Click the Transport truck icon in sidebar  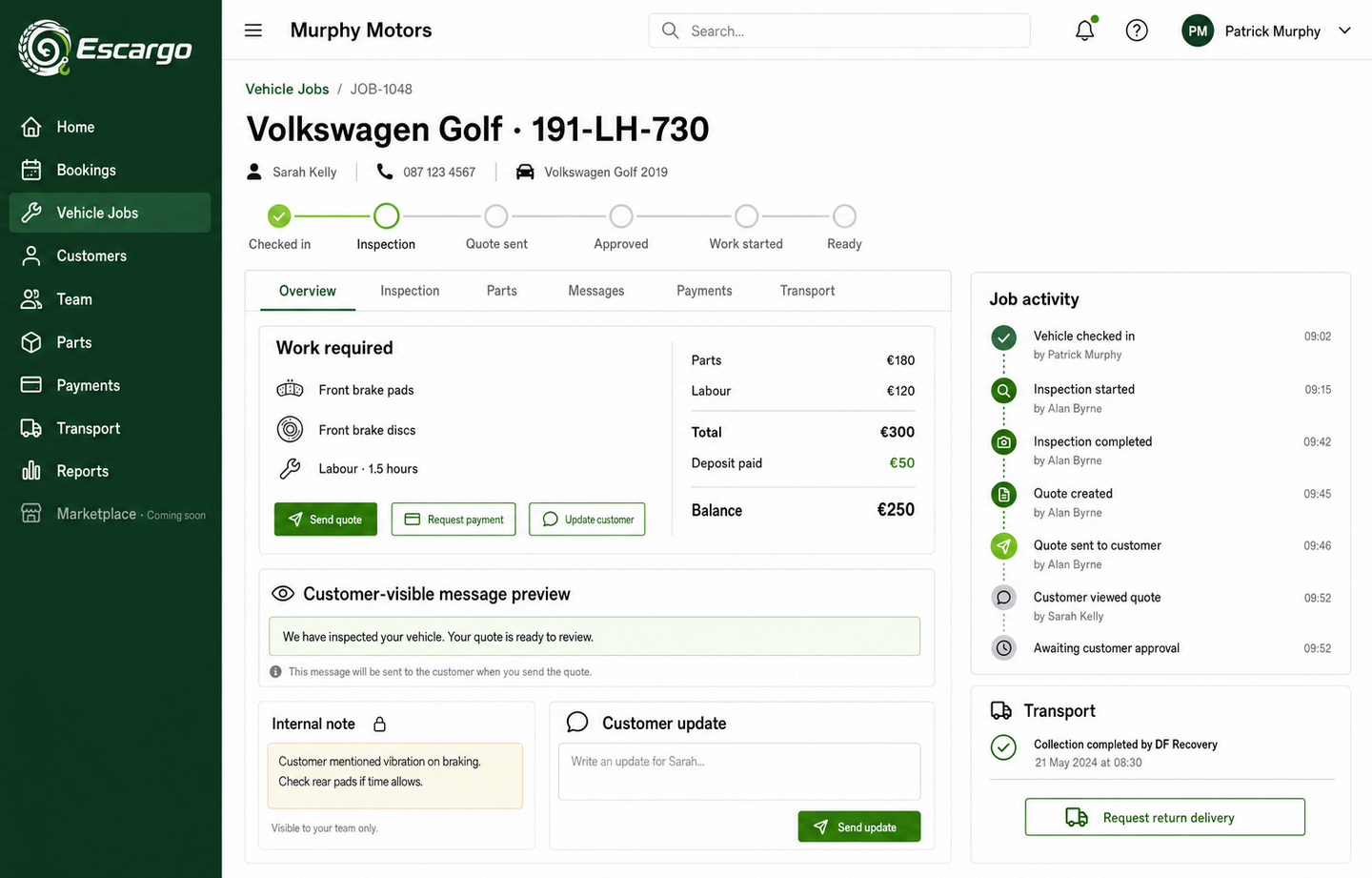pos(31,428)
